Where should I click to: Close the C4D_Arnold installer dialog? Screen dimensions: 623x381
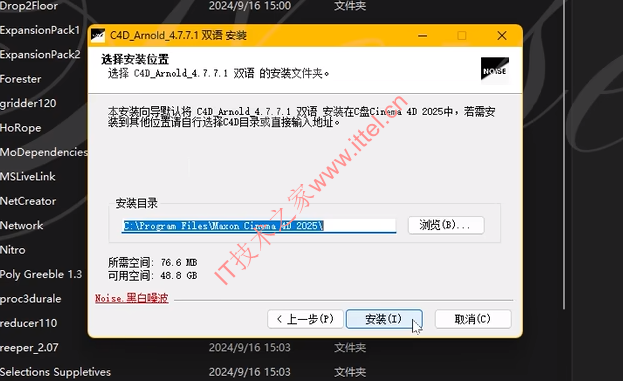(x=502, y=36)
